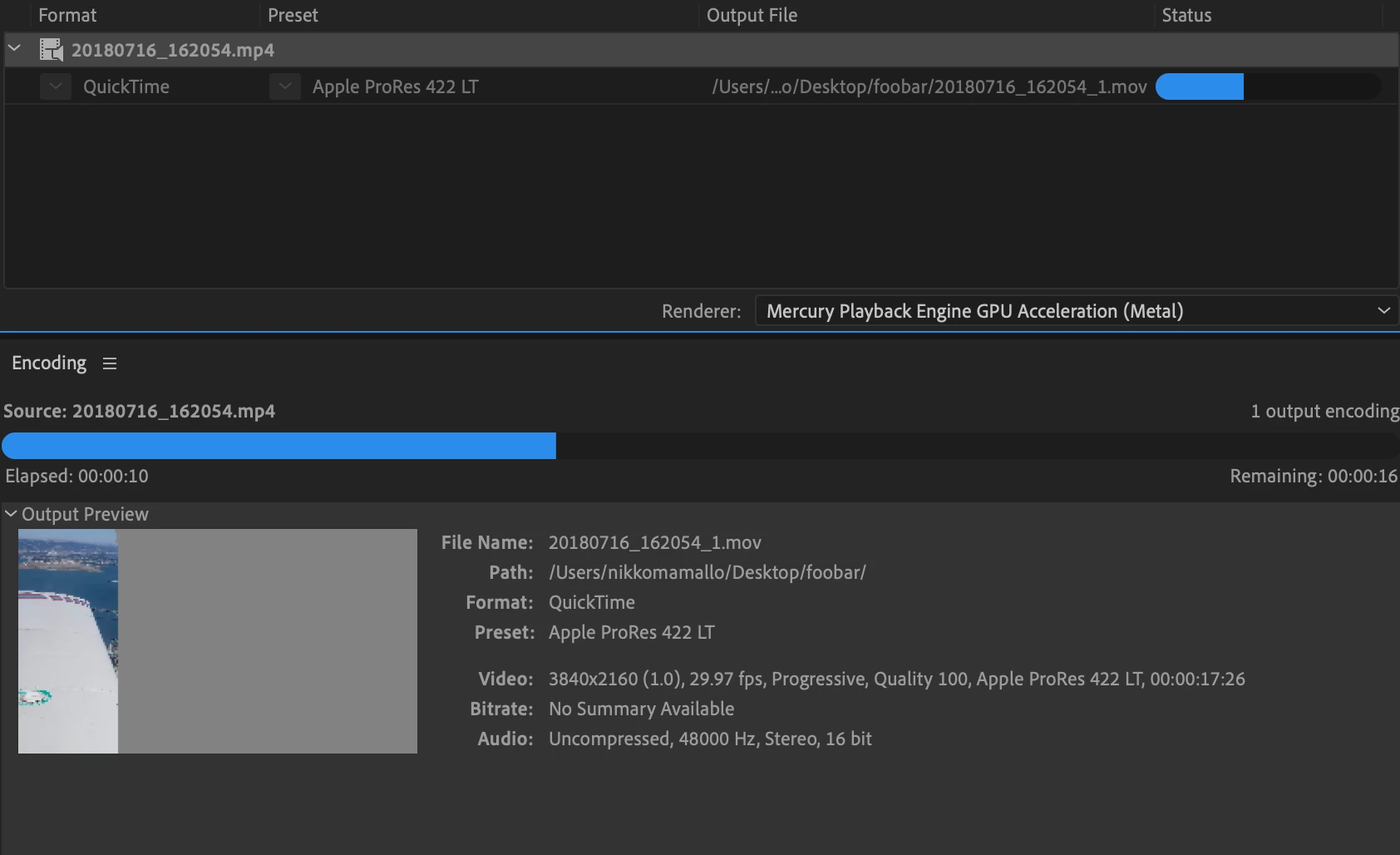Screen dimensions: 1400x855
Task: Click the Apple ProRes 422 LT preset link
Action: pos(396,86)
